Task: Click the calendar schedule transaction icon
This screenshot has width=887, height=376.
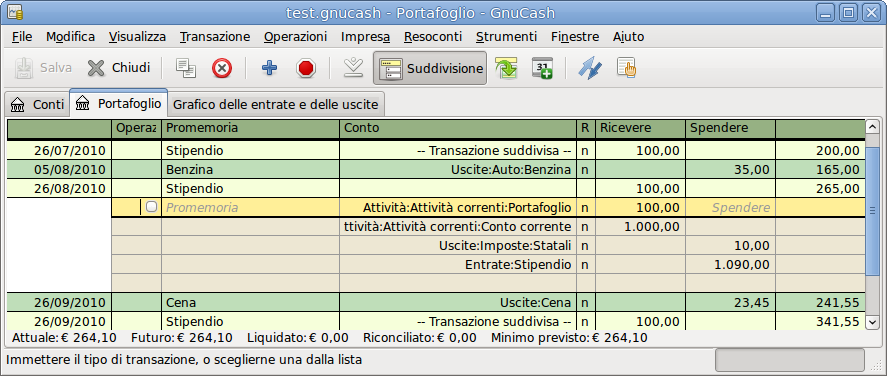Action: (542, 68)
